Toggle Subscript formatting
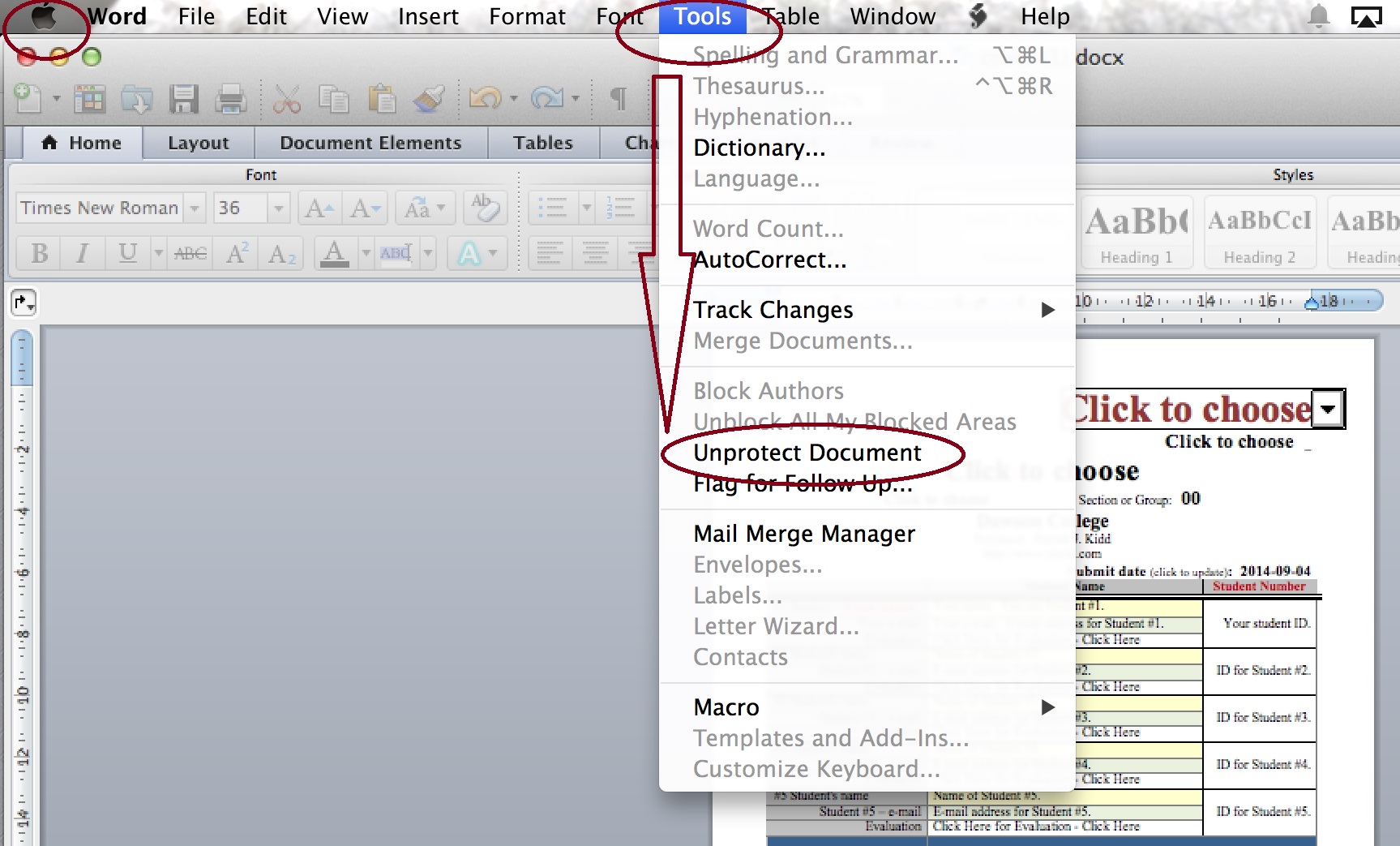1400x846 pixels. tap(281, 254)
